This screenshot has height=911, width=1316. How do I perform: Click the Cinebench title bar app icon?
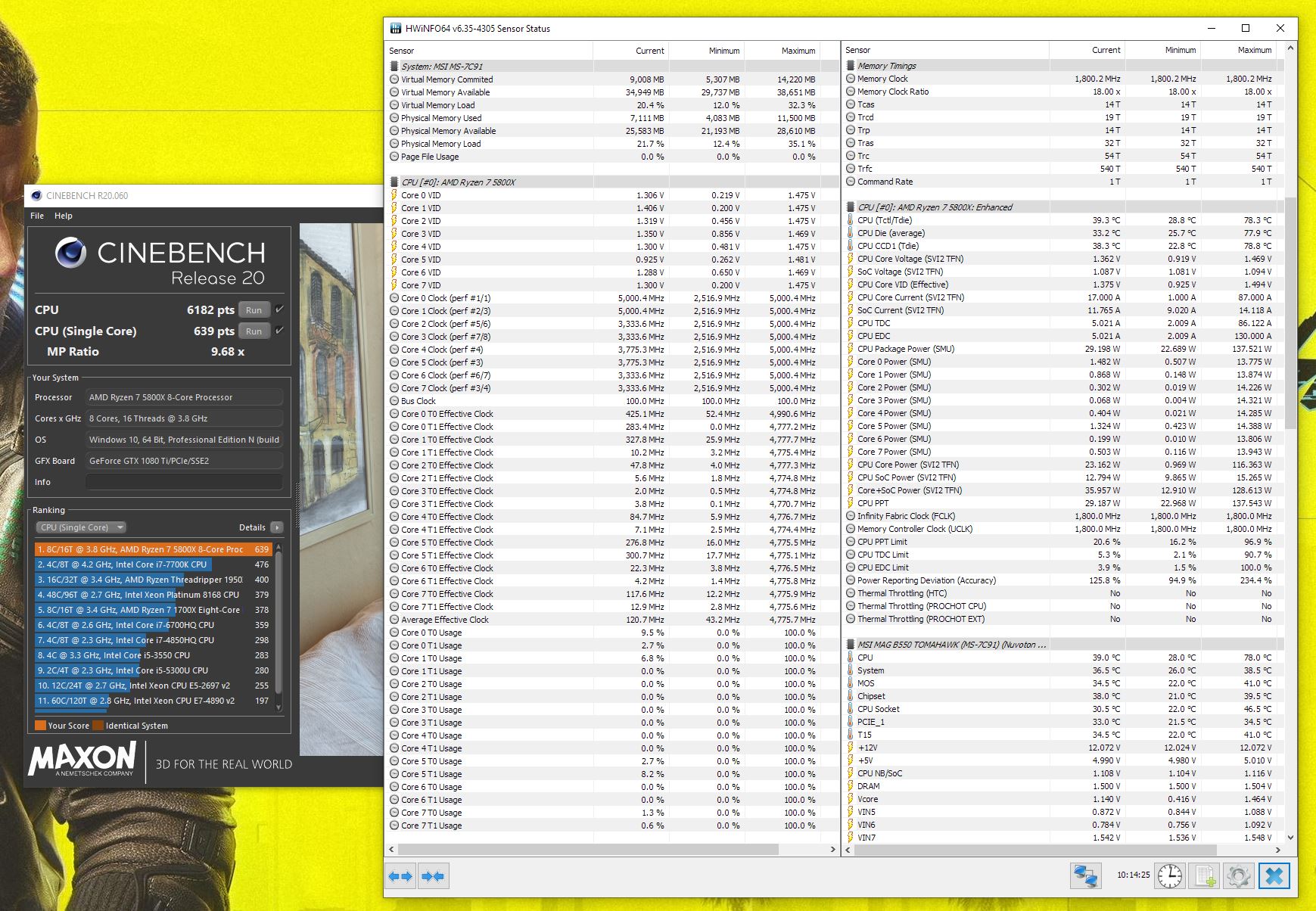(36, 195)
